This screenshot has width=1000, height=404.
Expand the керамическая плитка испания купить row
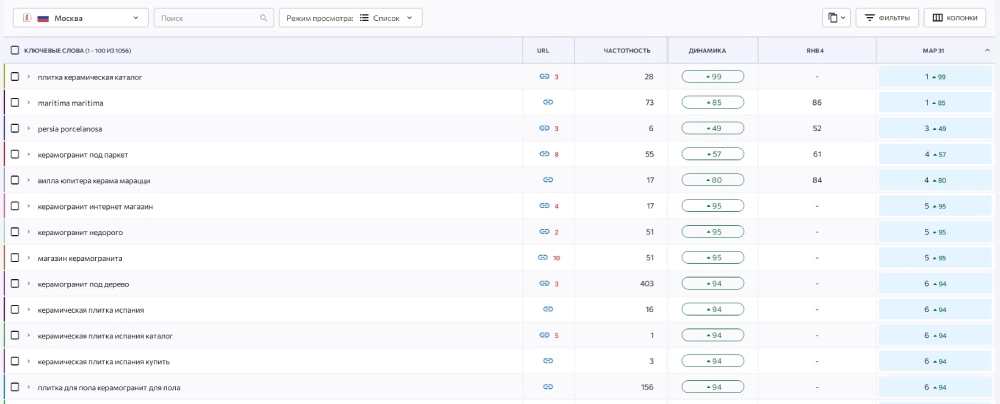pyautogui.click(x=29, y=361)
